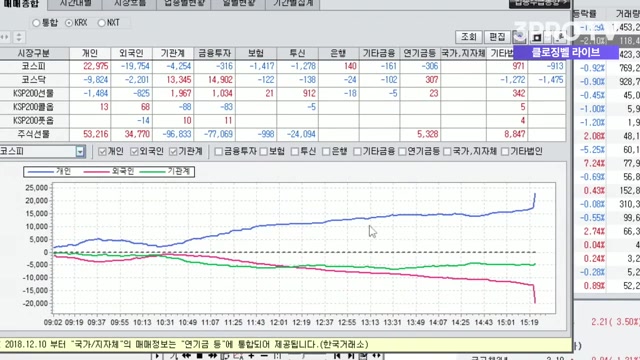Enable the 보험 checkbox
The width and height of the screenshot is (640, 360).
coord(263,151)
